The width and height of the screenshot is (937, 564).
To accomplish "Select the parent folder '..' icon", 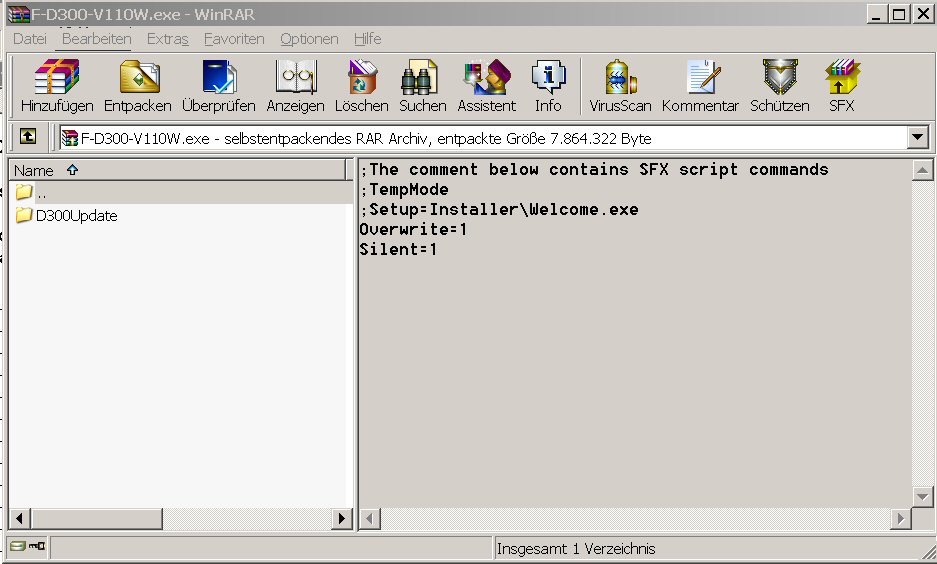I will click(x=23, y=192).
